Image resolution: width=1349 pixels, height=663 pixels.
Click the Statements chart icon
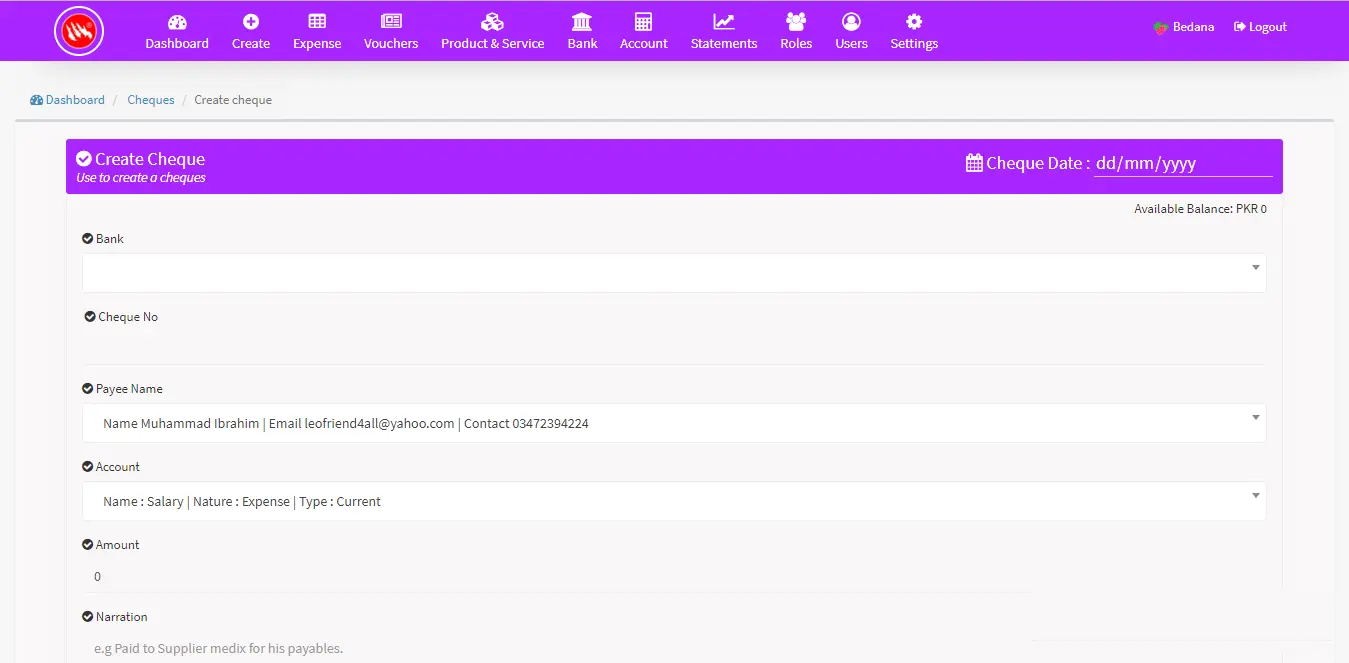click(724, 21)
